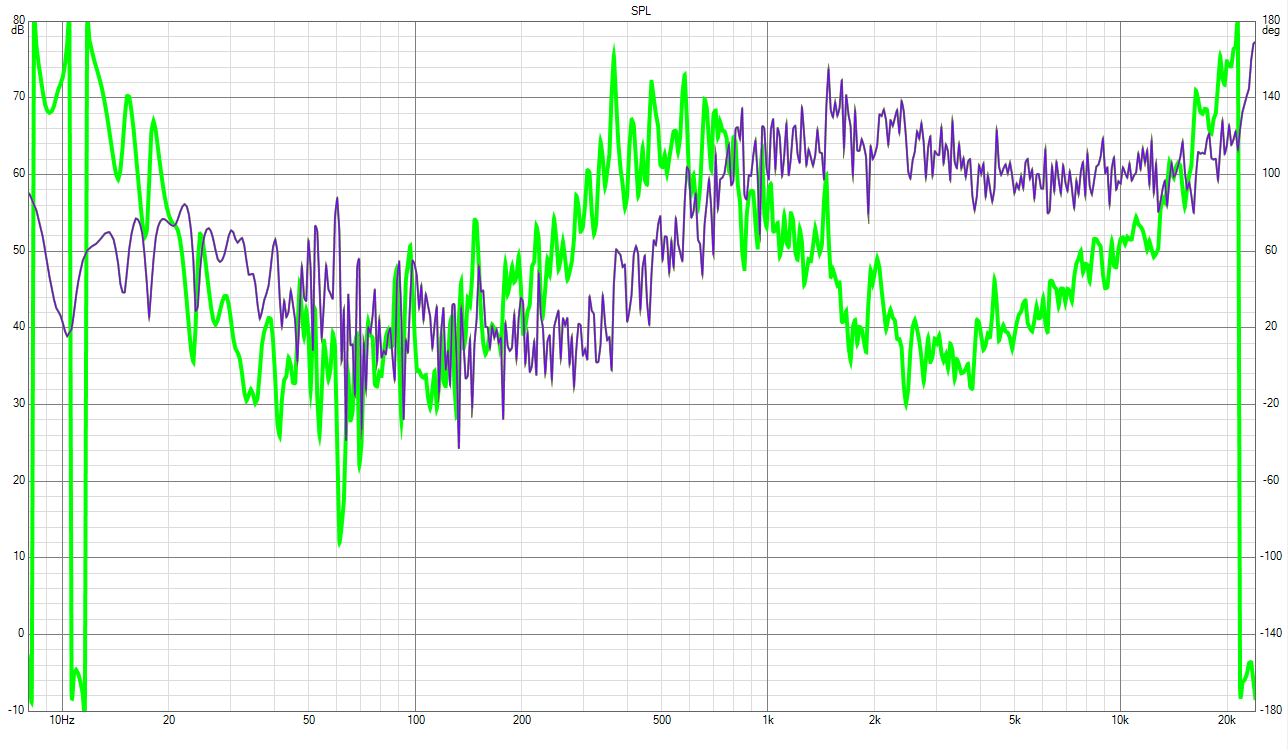The height and width of the screenshot is (750, 1288).
Task: Click the 500 label on the frequency axis
Action: [662, 720]
